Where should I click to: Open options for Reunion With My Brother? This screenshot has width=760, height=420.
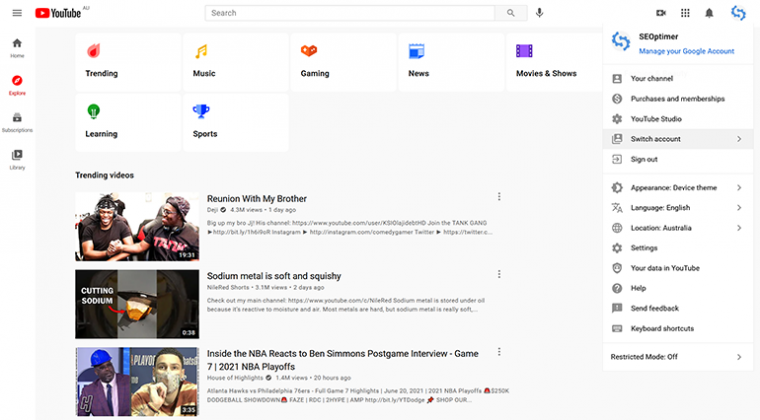coord(499,197)
